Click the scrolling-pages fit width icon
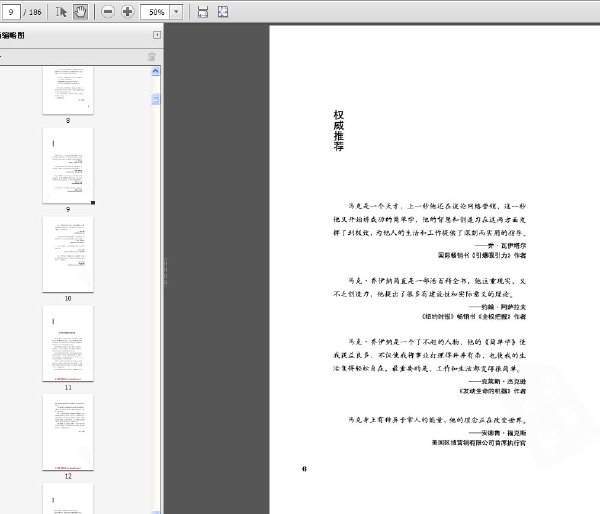 tap(203, 12)
